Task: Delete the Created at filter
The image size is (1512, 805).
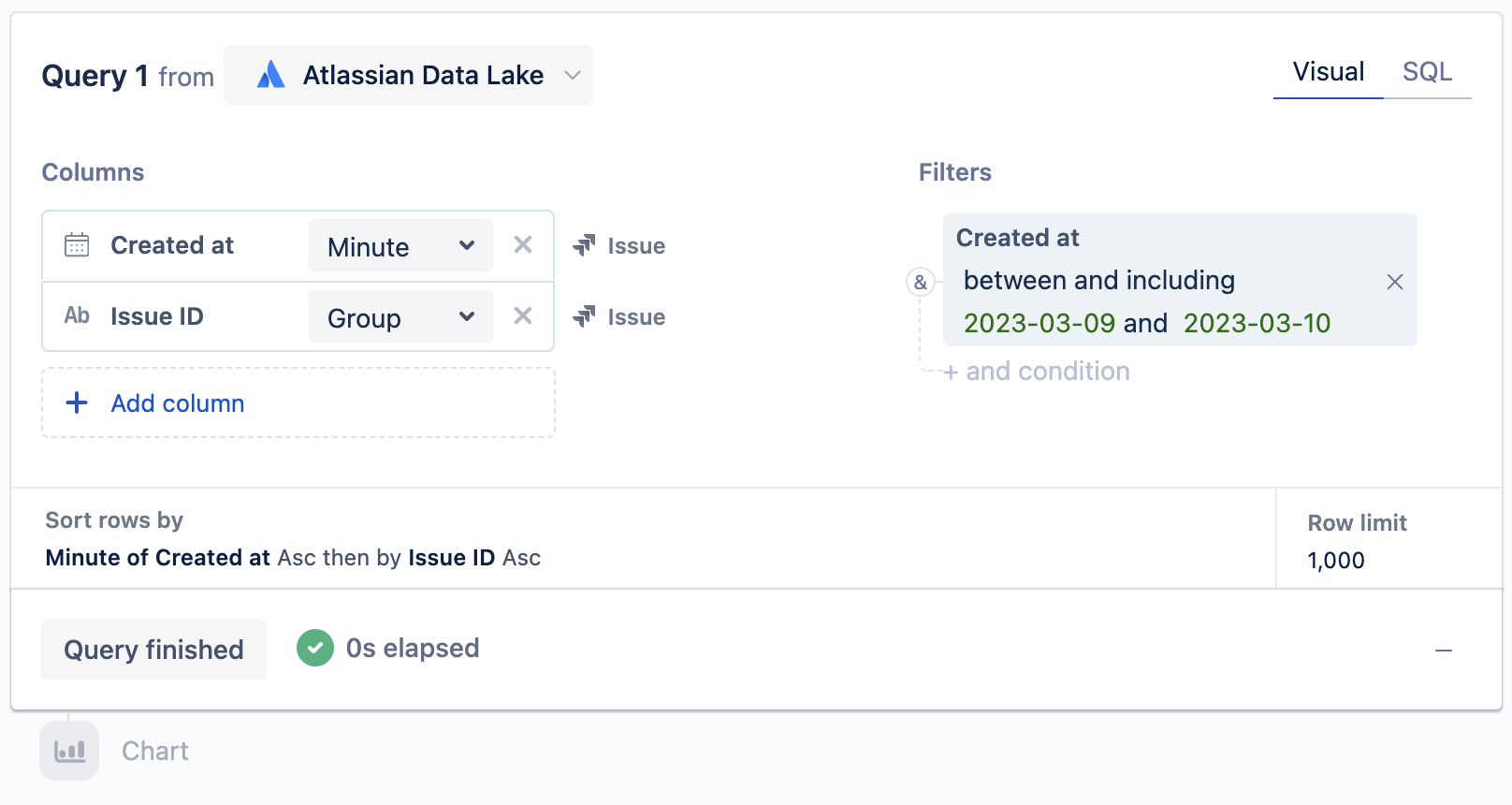Action: coord(1394,282)
